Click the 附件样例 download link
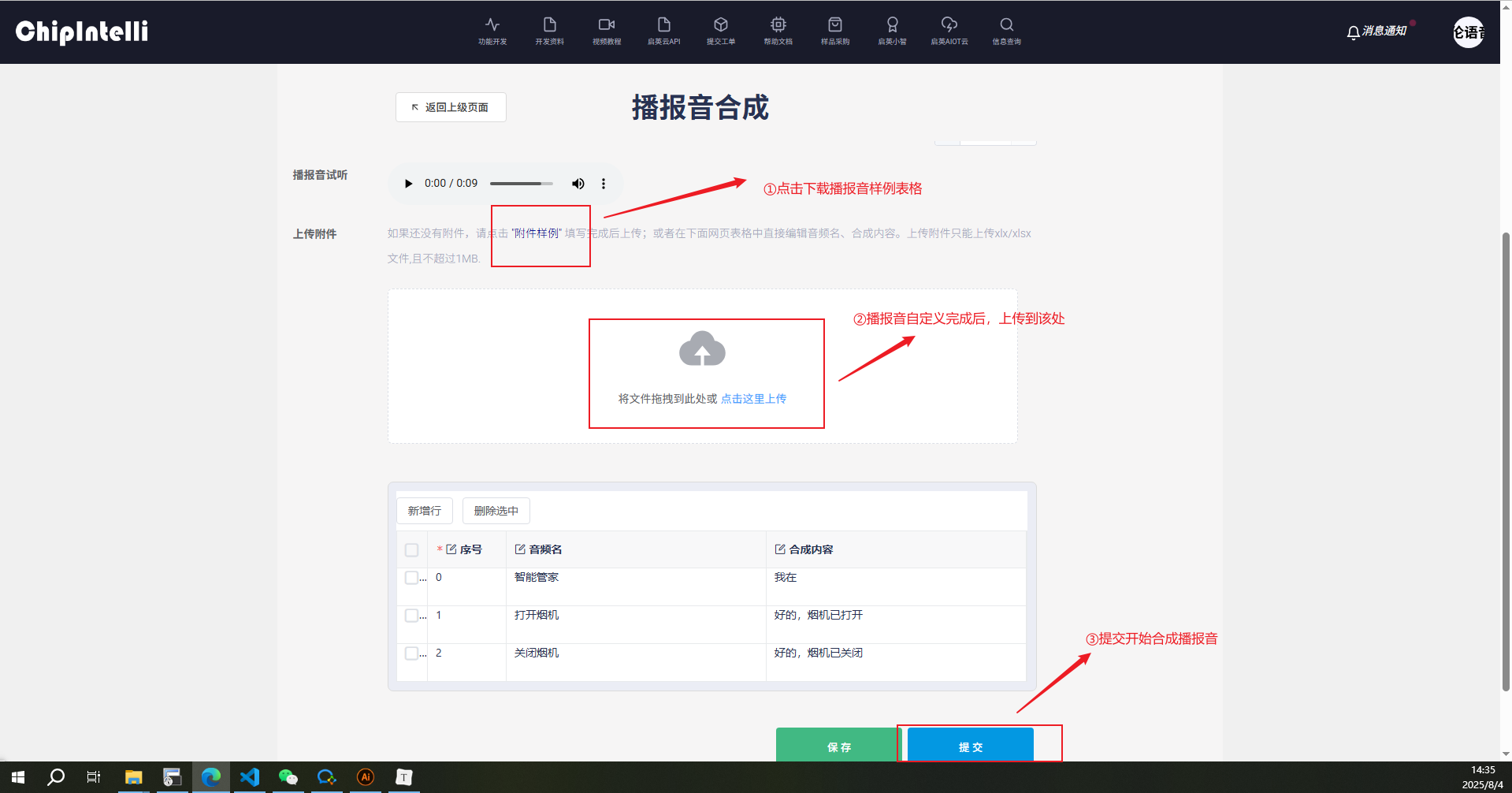This screenshot has width=1512, height=793. pos(537,233)
